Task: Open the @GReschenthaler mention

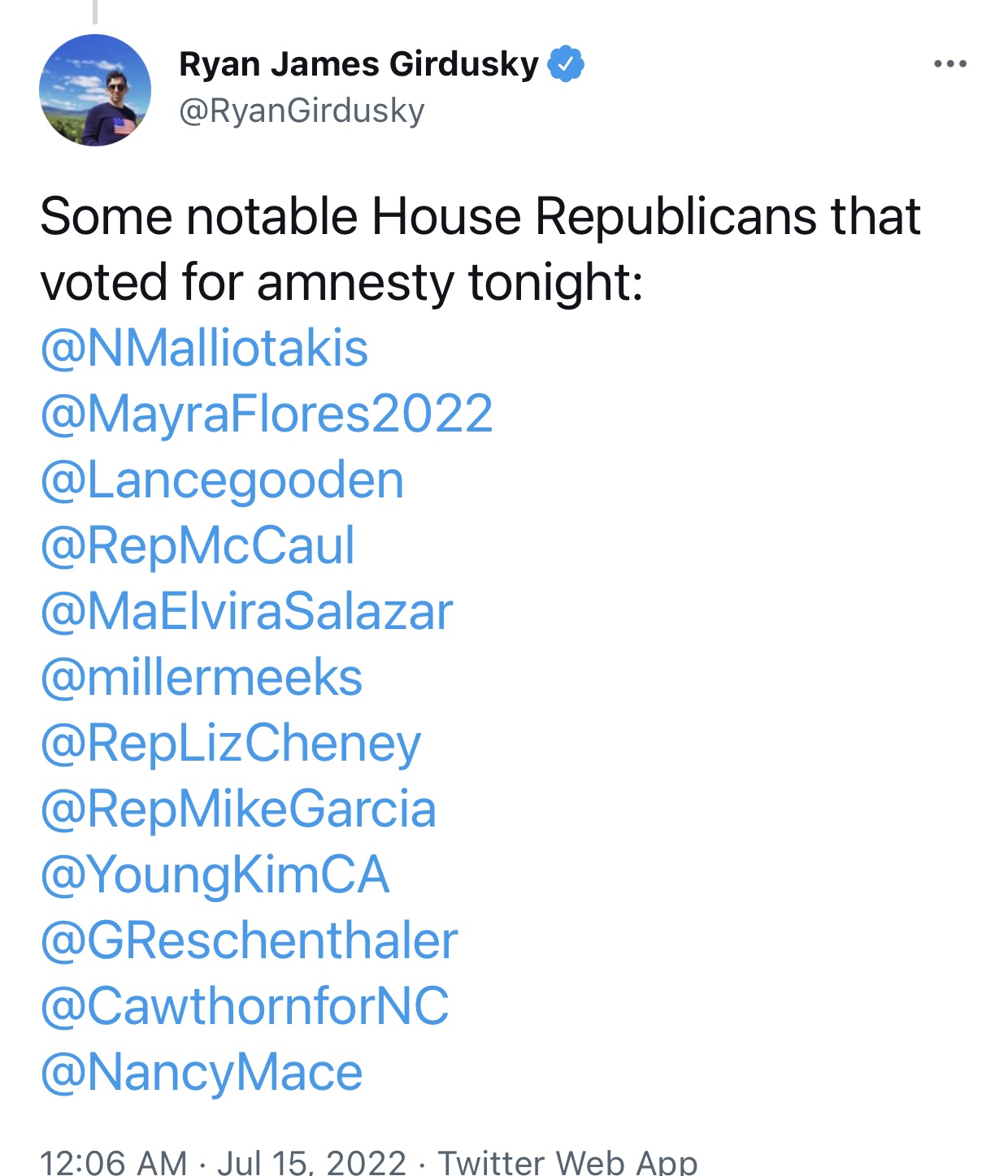Action: click(249, 940)
